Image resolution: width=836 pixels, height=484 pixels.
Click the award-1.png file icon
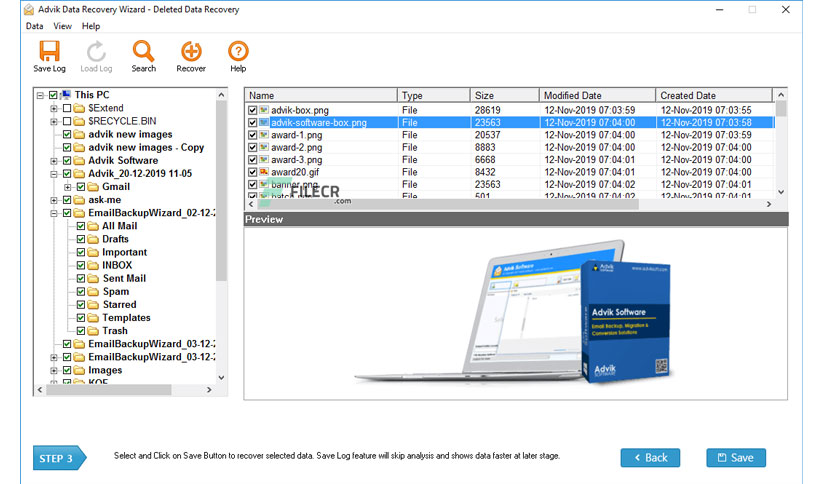(264, 135)
